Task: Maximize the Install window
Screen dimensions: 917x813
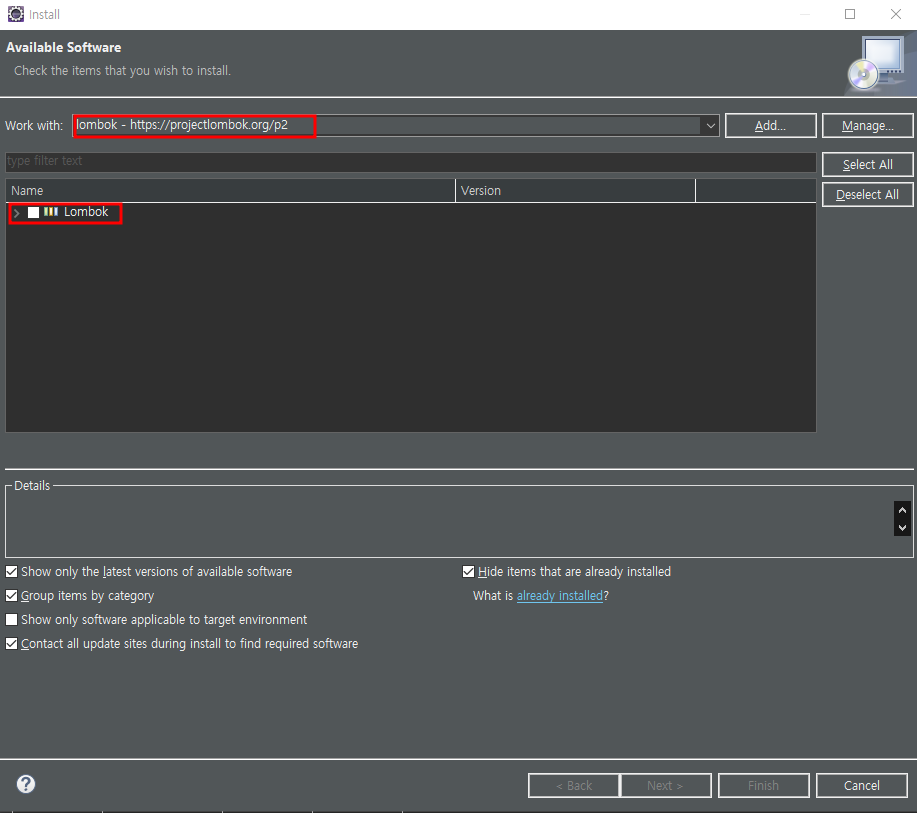Action: coord(850,14)
